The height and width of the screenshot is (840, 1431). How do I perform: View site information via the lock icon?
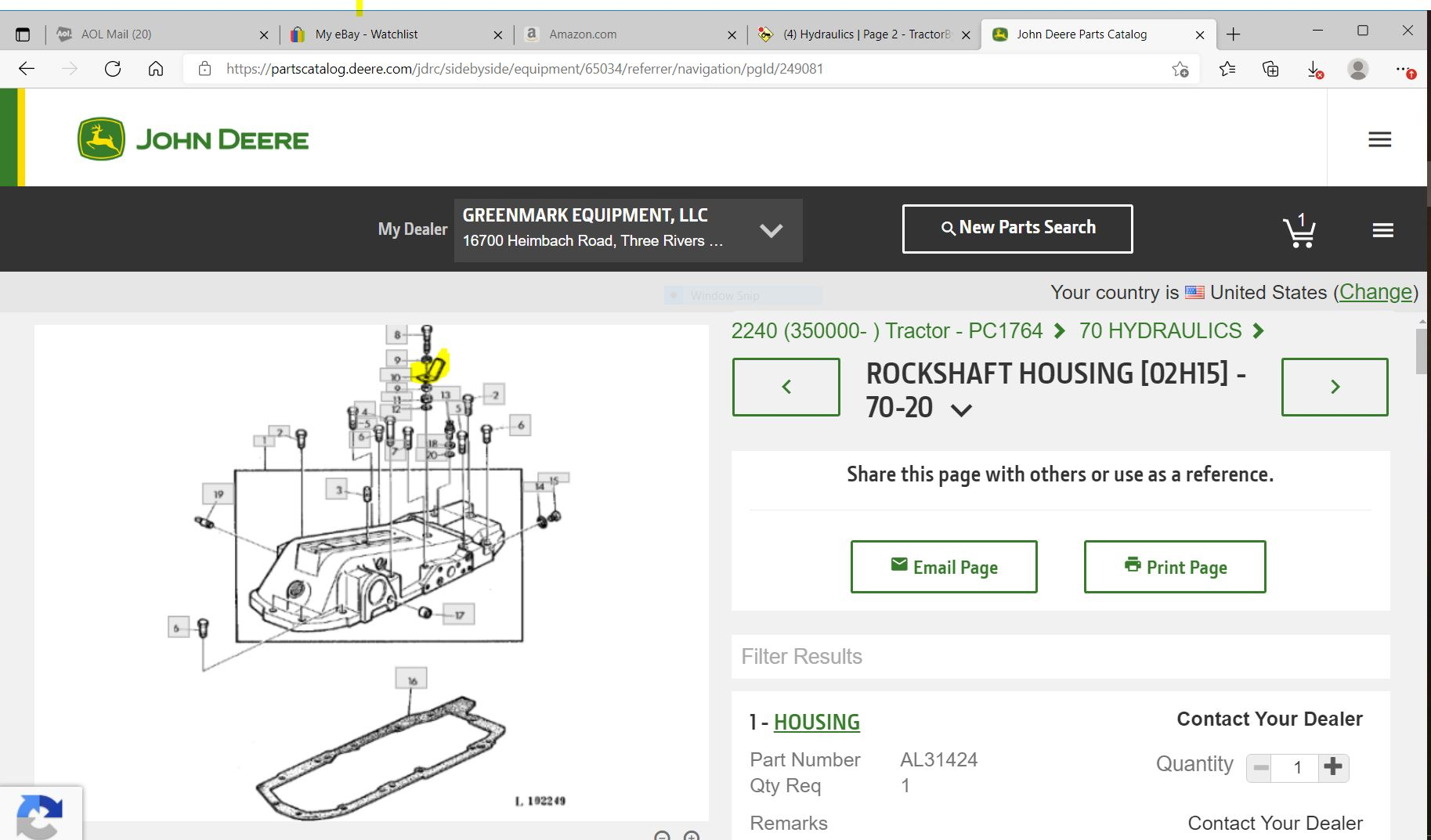204,69
